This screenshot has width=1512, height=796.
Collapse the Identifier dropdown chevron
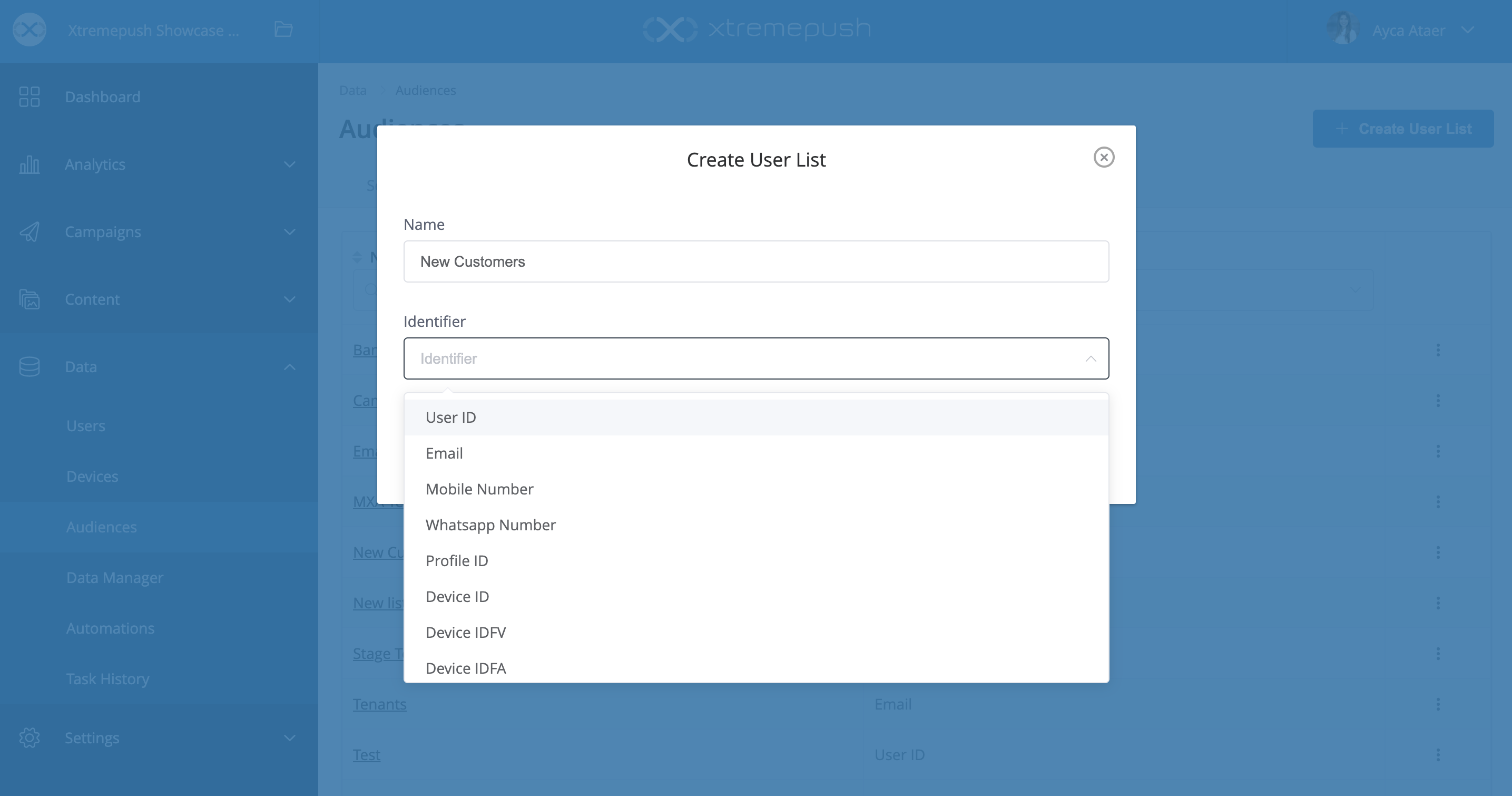tap(1091, 359)
